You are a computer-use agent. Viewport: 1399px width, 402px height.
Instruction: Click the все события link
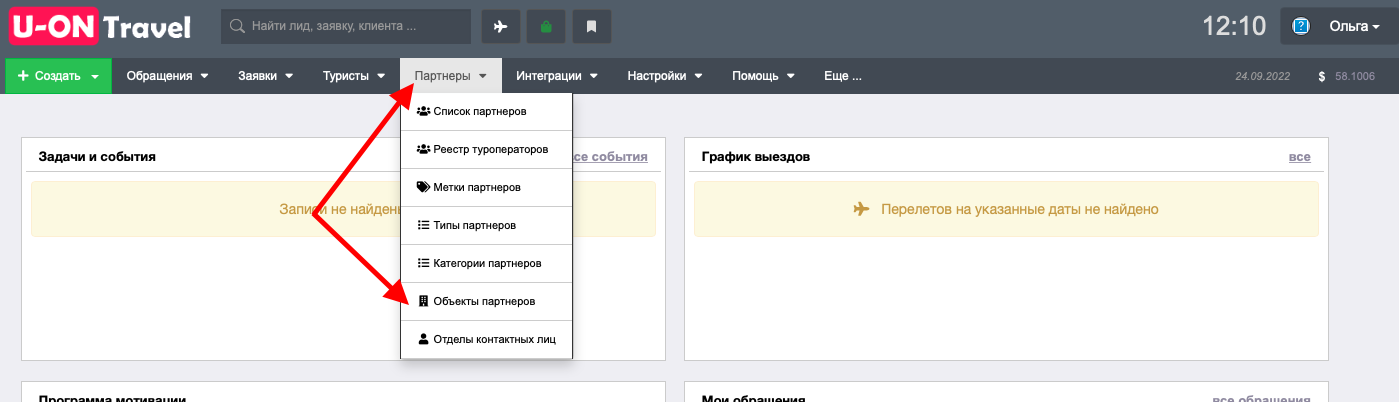point(610,157)
